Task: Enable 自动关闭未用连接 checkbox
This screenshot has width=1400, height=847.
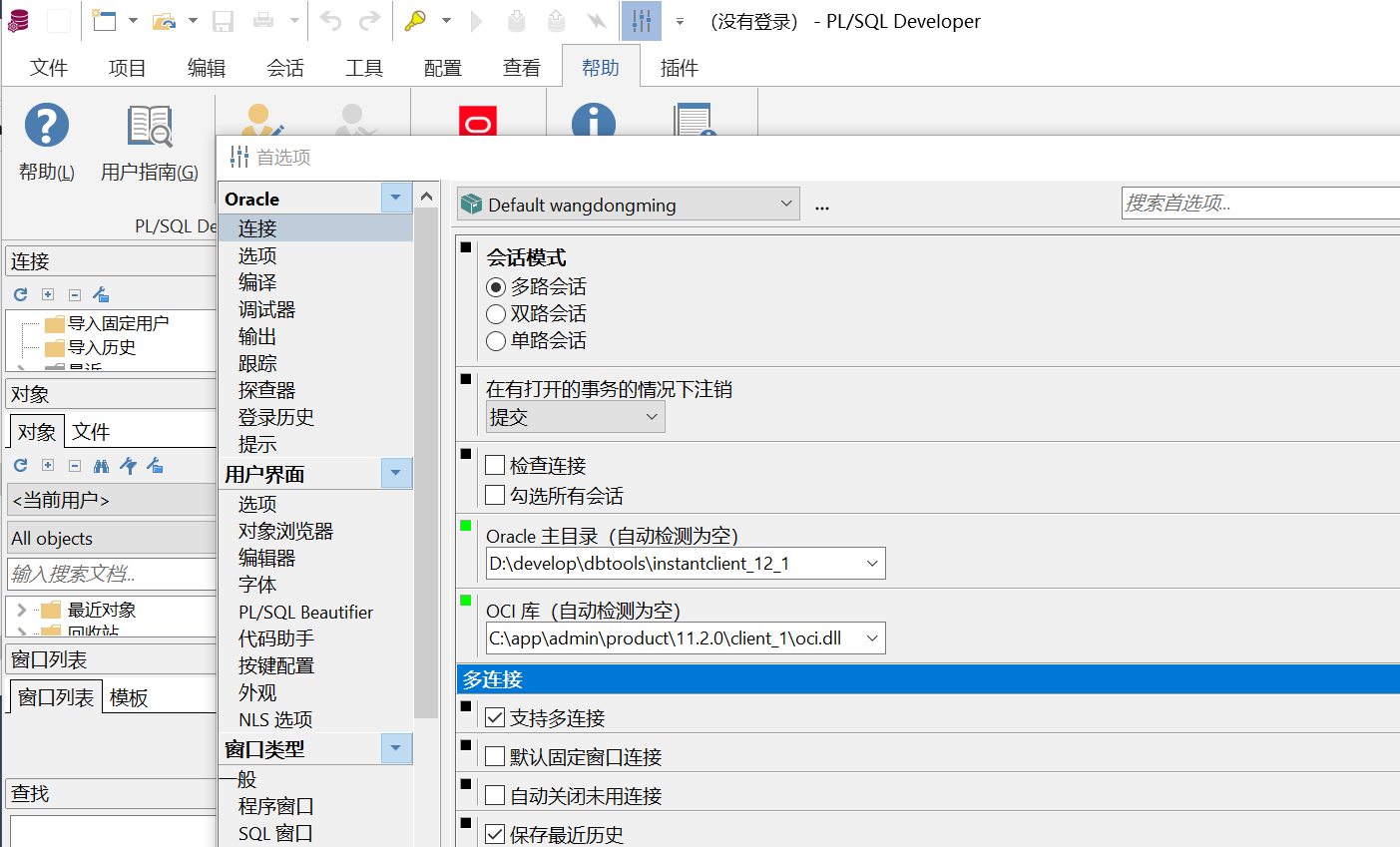Action: tap(495, 795)
